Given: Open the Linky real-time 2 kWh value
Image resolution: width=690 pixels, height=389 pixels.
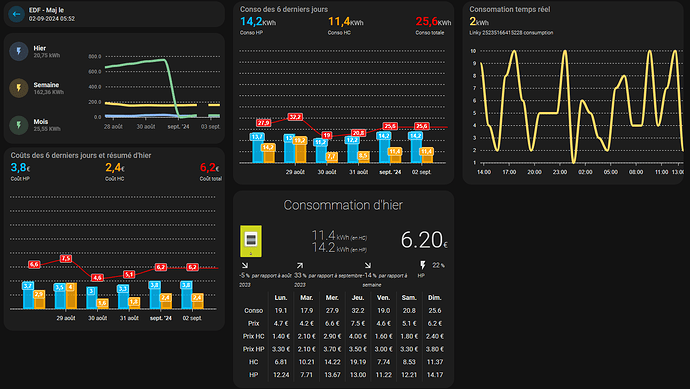Looking at the screenshot, I should (x=479, y=21).
